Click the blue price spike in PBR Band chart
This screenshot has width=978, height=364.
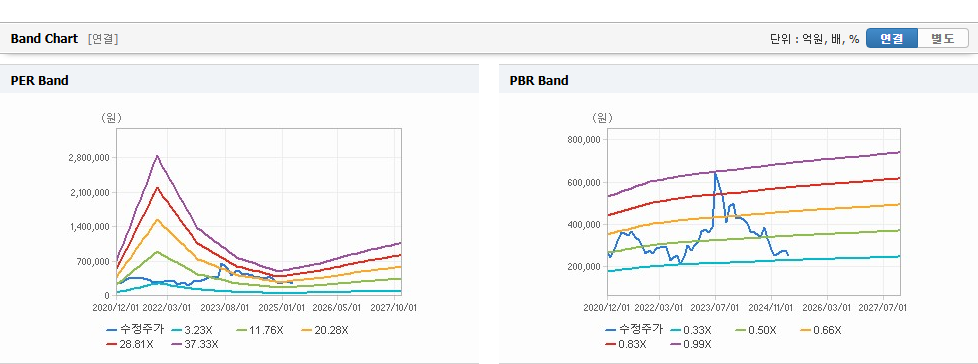715,174
